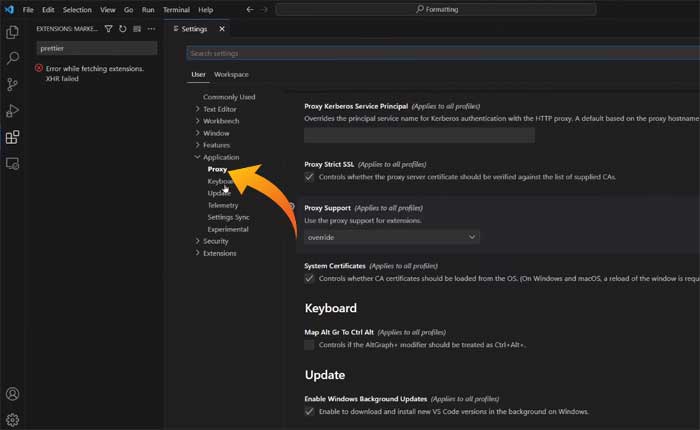Viewport: 700px width, 430px height.
Task: Open the Terminal menu
Action: pyautogui.click(x=176, y=9)
